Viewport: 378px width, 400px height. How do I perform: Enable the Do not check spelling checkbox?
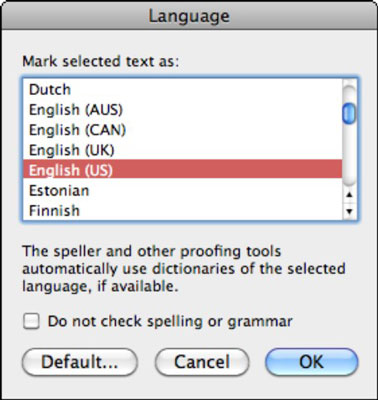pos(31,321)
